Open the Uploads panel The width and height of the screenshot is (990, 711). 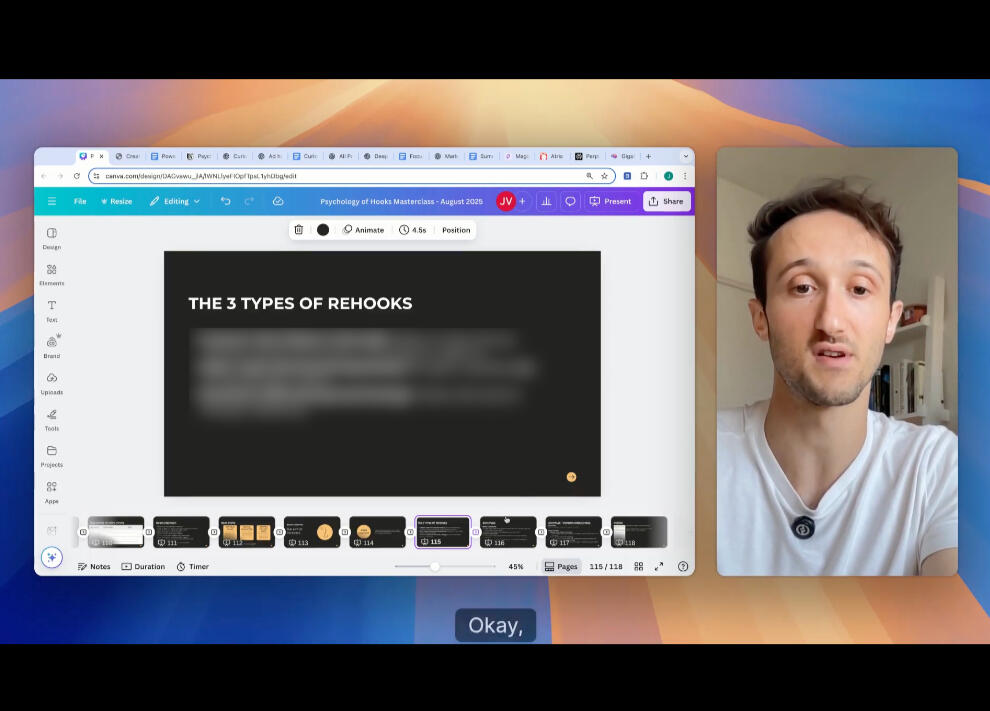[x=51, y=382]
